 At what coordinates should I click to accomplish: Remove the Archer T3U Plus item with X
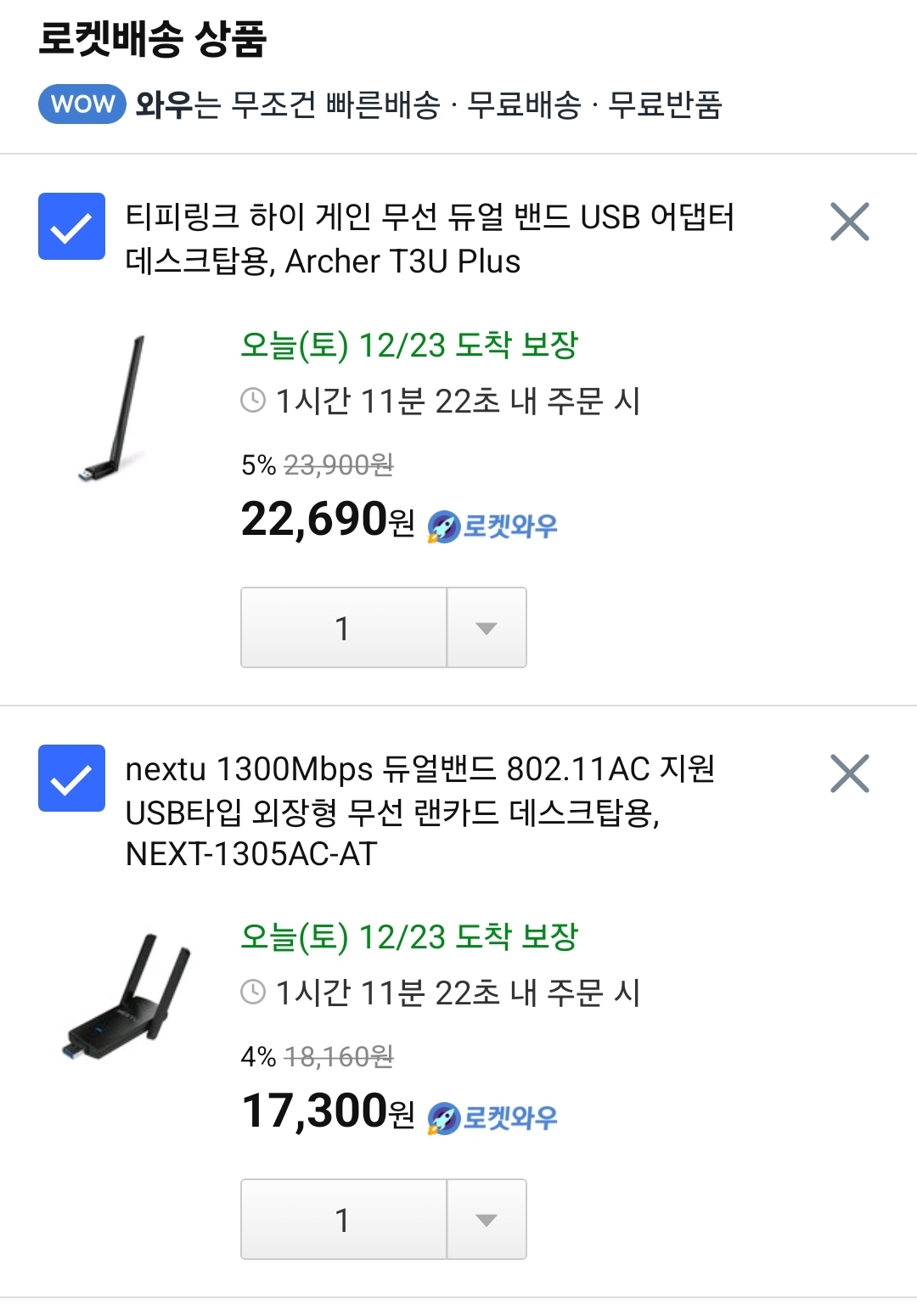click(x=849, y=222)
